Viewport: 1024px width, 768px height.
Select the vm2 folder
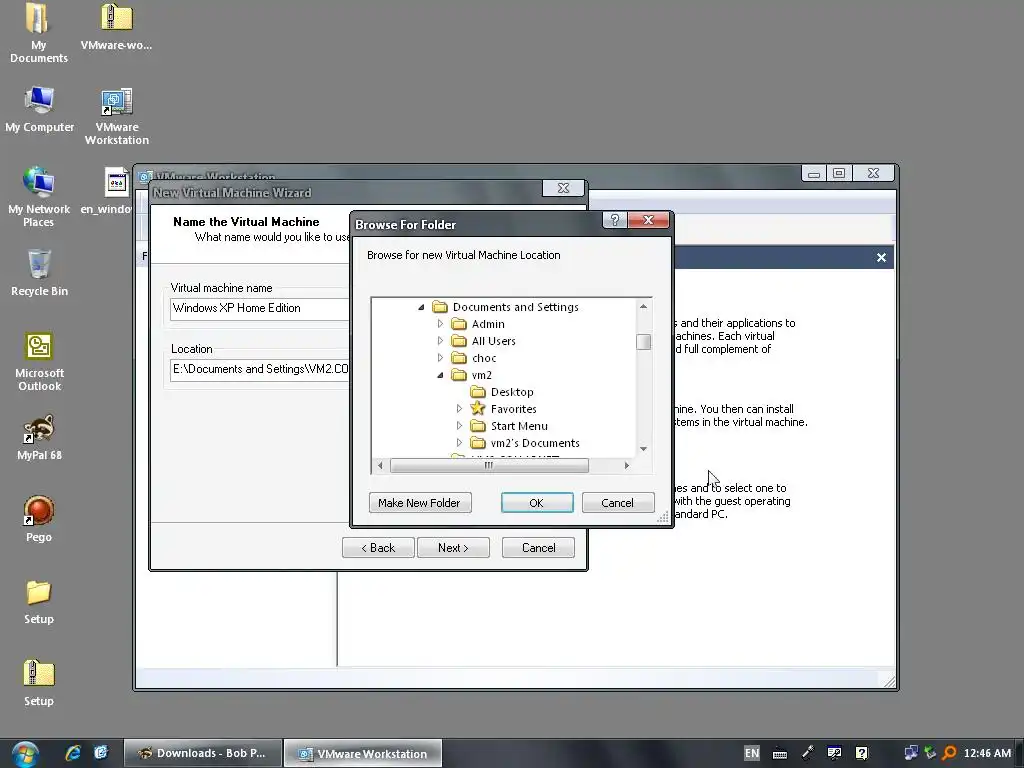tap(481, 375)
